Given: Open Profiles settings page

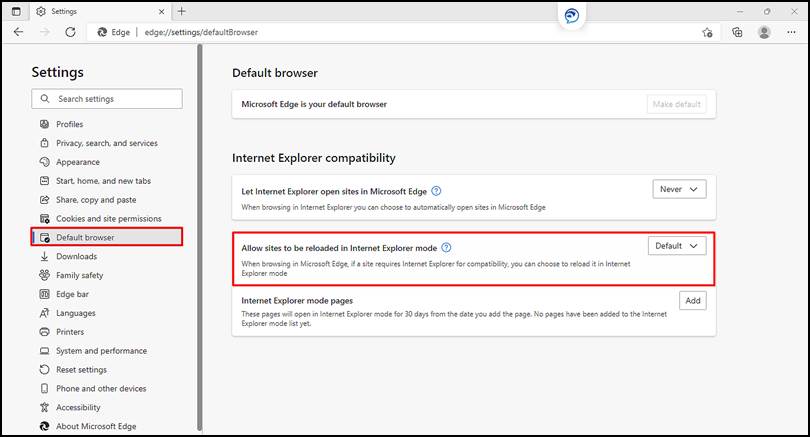Looking at the screenshot, I should tap(70, 124).
